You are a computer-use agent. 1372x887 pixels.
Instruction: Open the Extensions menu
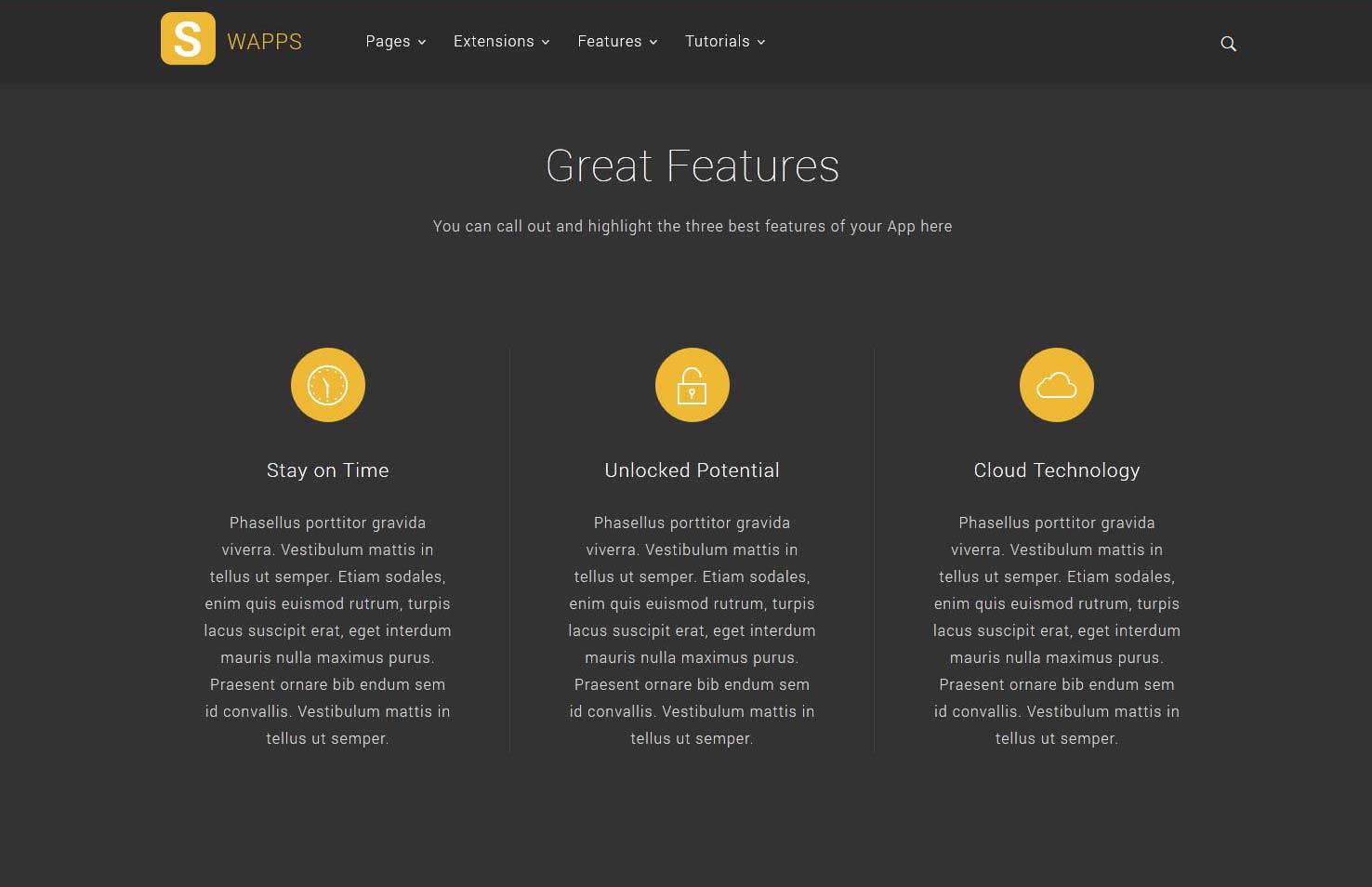pyautogui.click(x=502, y=42)
